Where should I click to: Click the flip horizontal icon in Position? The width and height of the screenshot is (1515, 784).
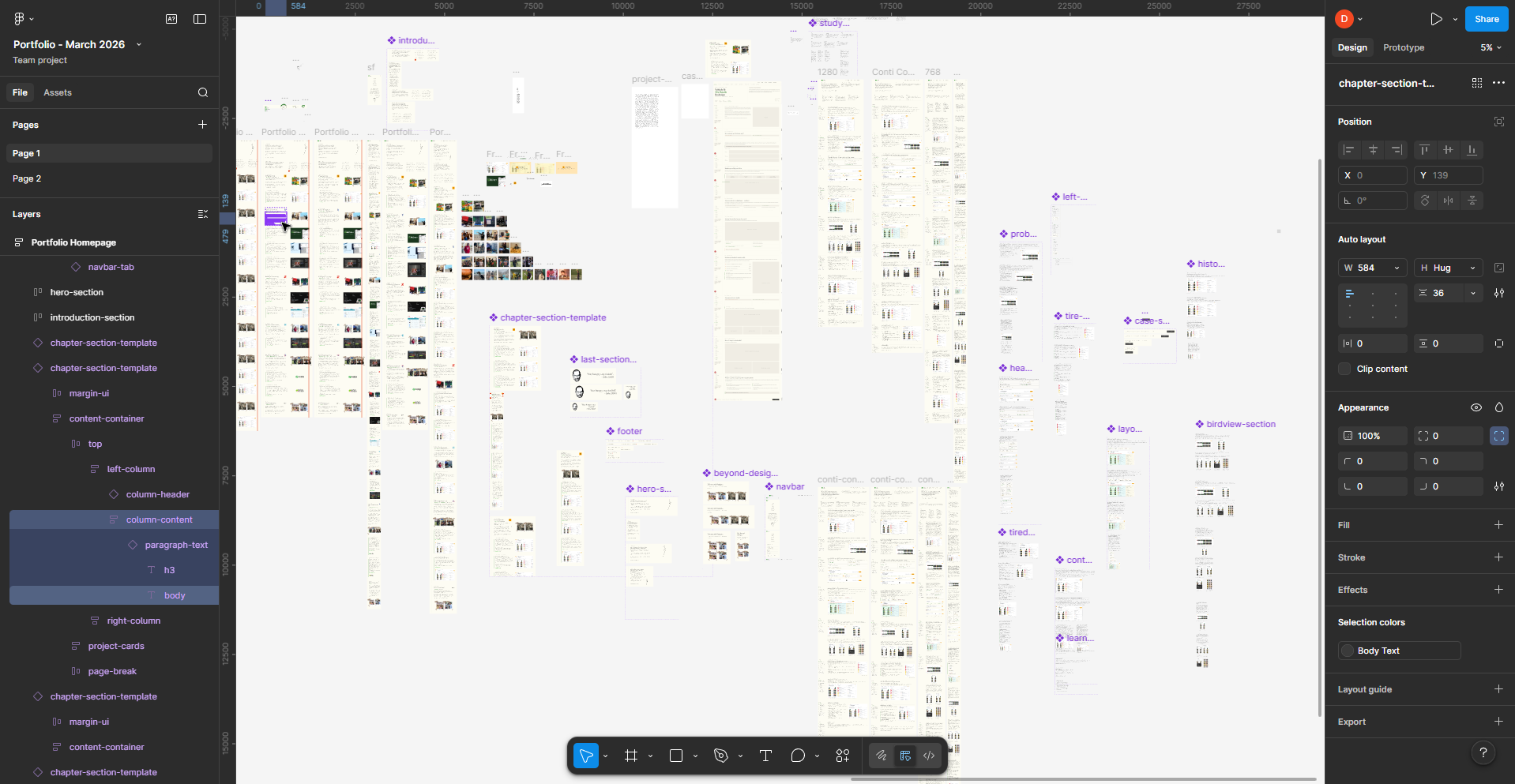1449,201
